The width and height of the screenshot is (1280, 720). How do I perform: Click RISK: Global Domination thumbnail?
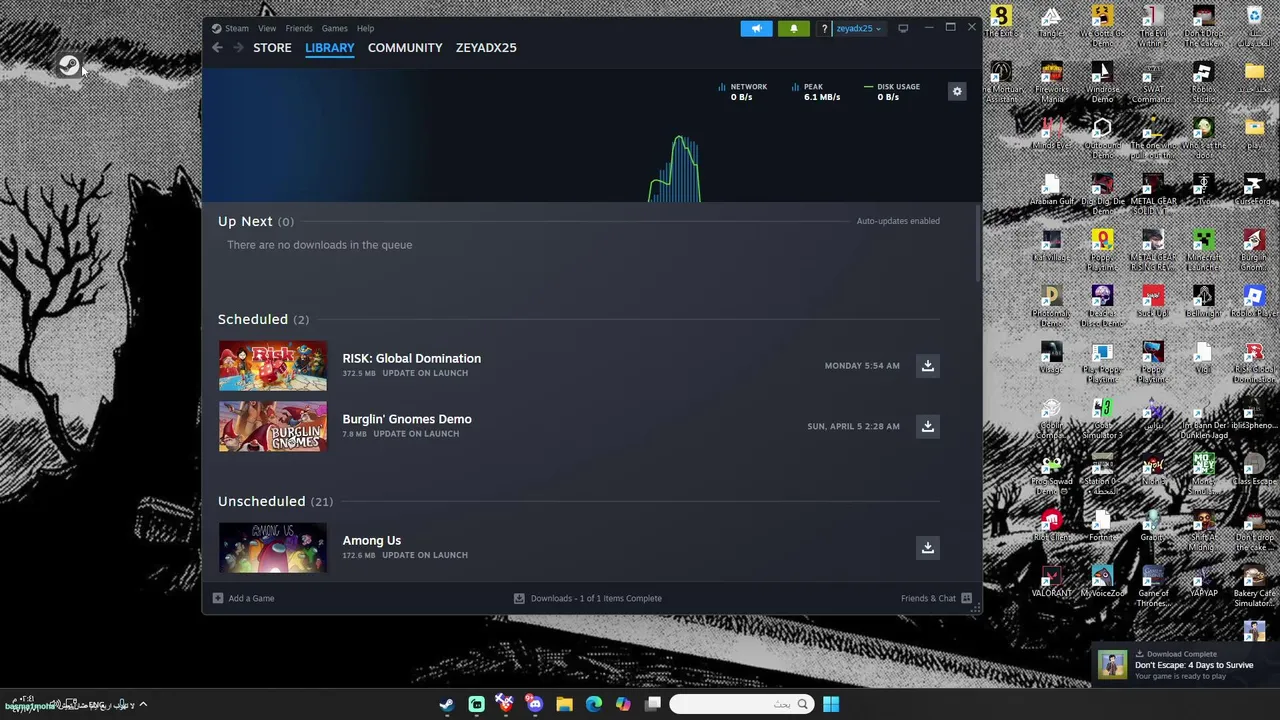tap(273, 365)
